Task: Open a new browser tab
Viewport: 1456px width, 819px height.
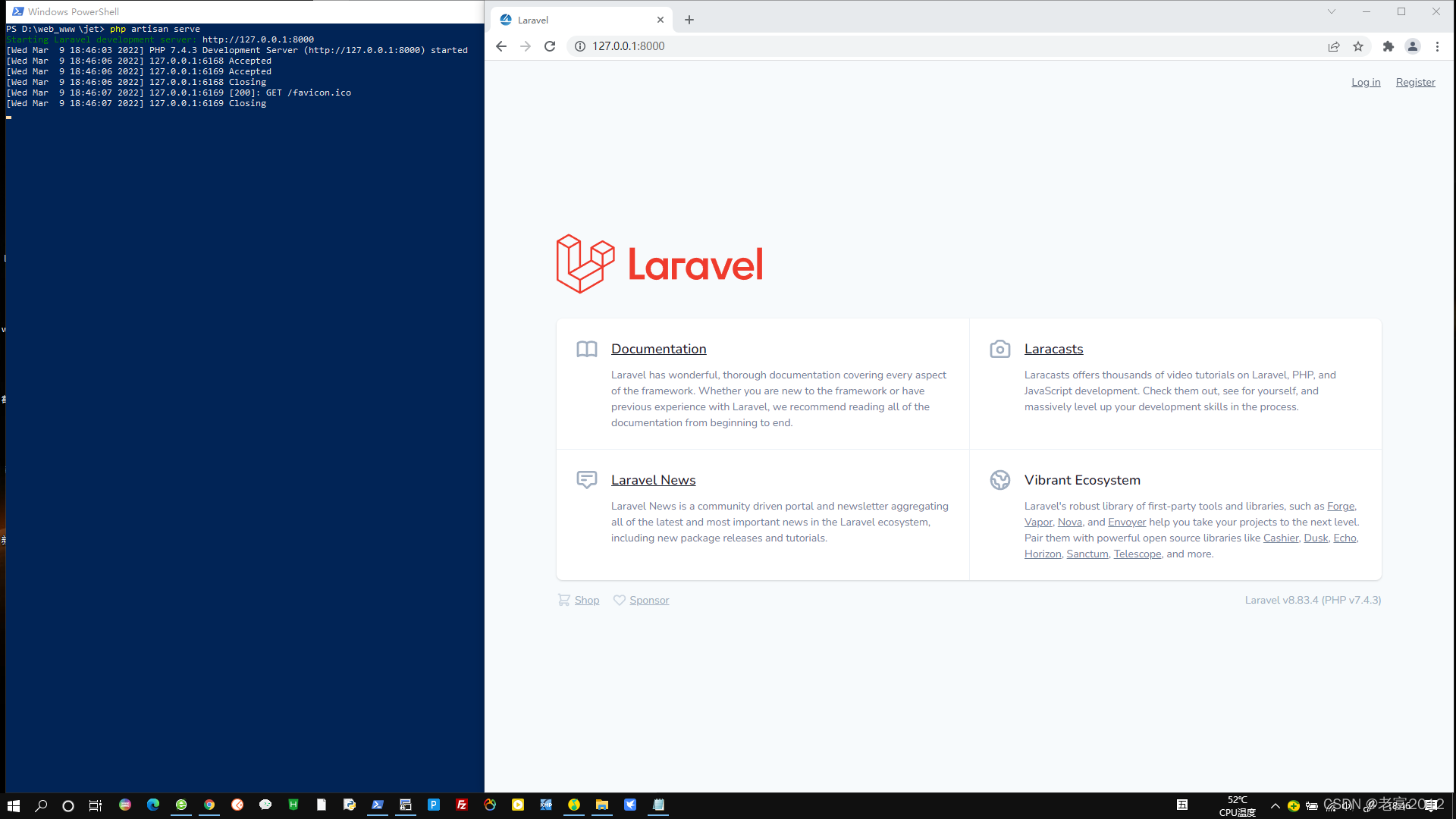Action: 689,20
